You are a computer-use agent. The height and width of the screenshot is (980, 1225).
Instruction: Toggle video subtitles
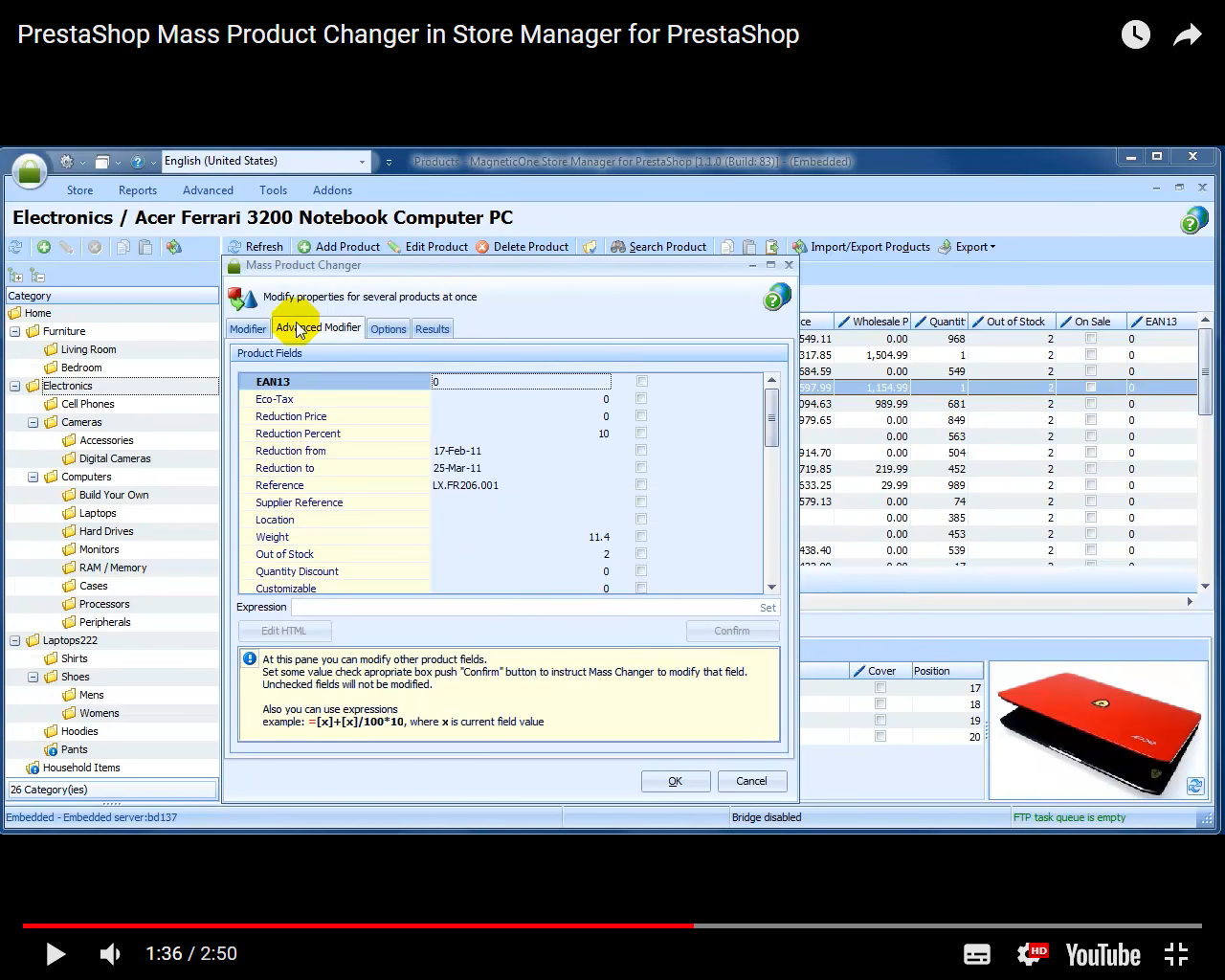click(976, 954)
